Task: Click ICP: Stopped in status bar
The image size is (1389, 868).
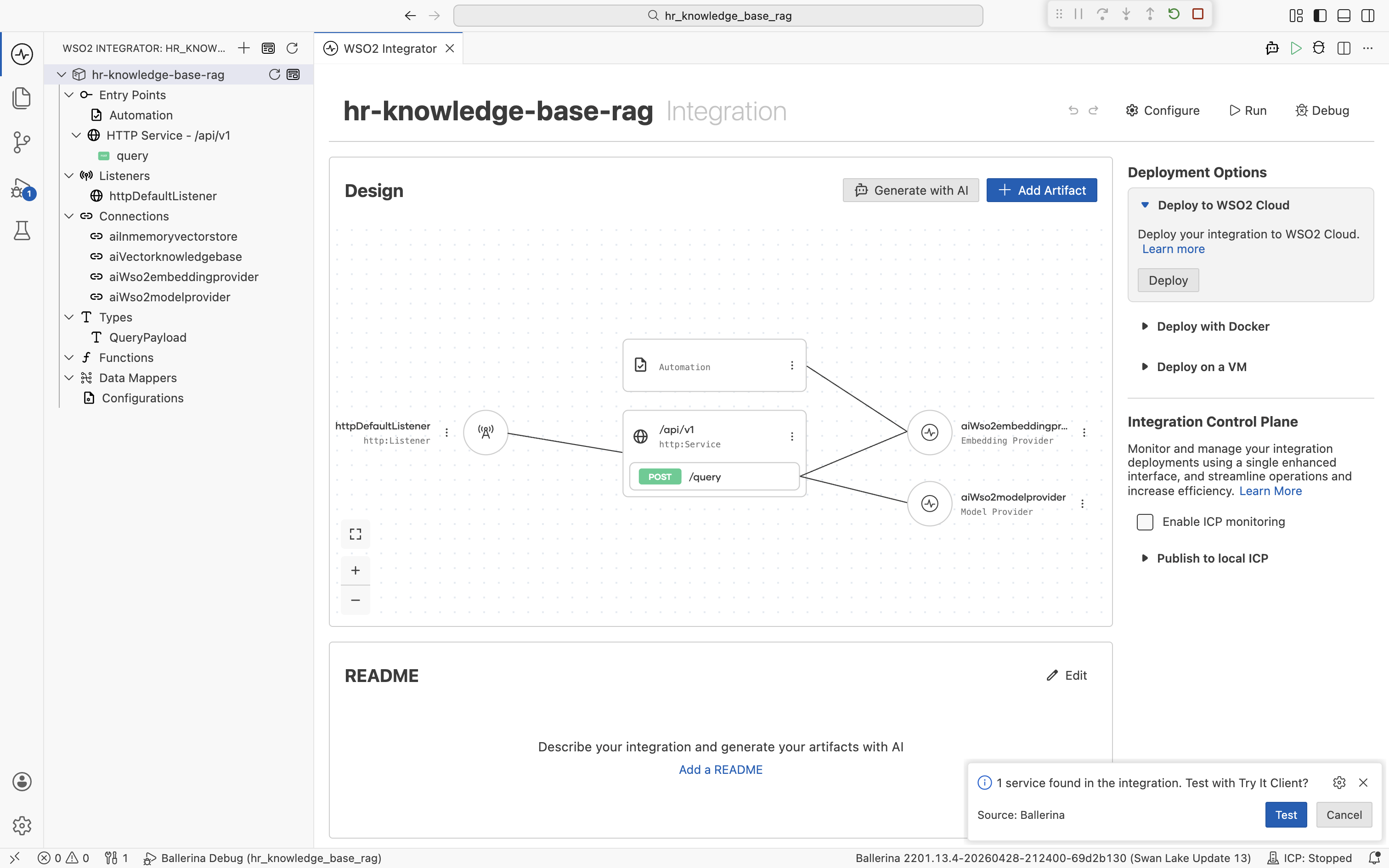Action: (1310, 858)
